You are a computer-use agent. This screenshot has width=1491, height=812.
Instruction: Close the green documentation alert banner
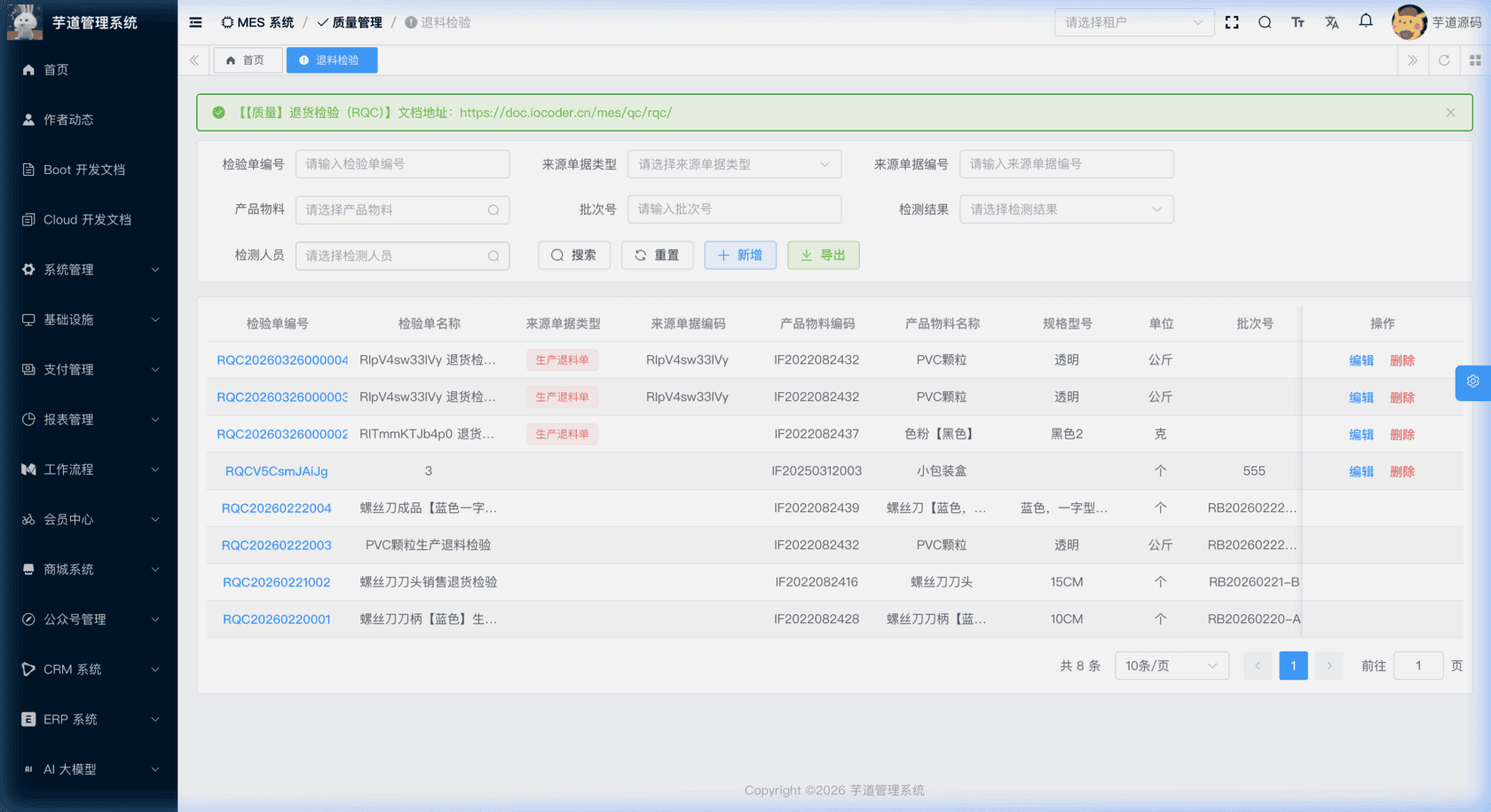[1450, 113]
